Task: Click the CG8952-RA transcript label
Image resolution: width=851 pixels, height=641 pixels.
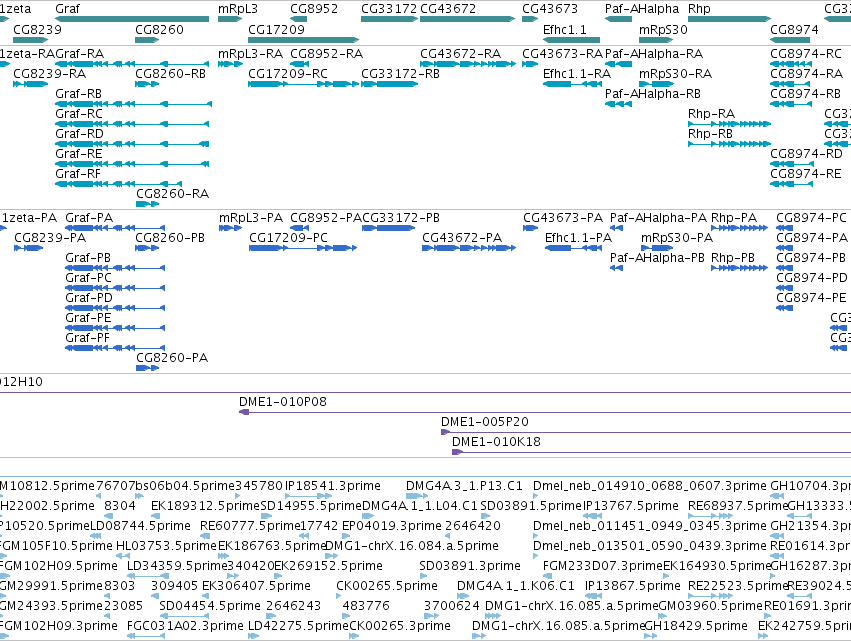Action: coord(327,54)
